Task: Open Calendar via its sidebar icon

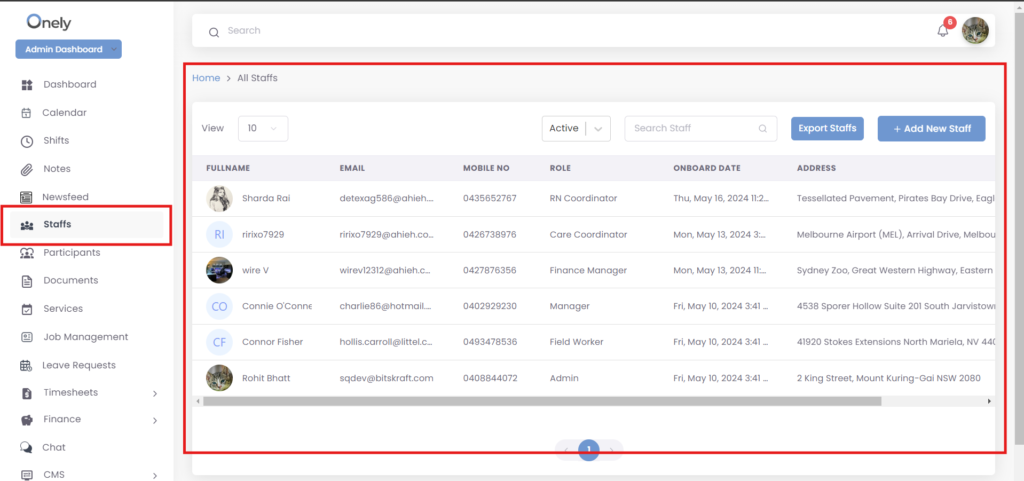Action: [x=27, y=113]
